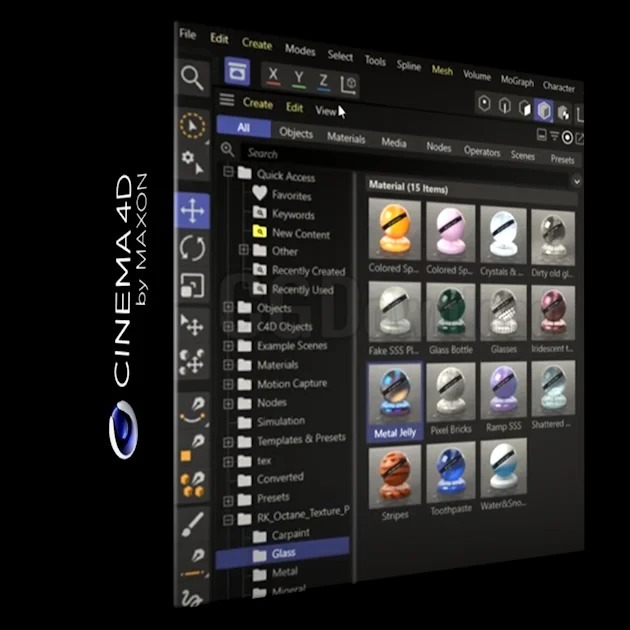Viewport: 630px width, 630px height.
Task: Click the circular target icon in Asset Browser
Action: click(567, 138)
